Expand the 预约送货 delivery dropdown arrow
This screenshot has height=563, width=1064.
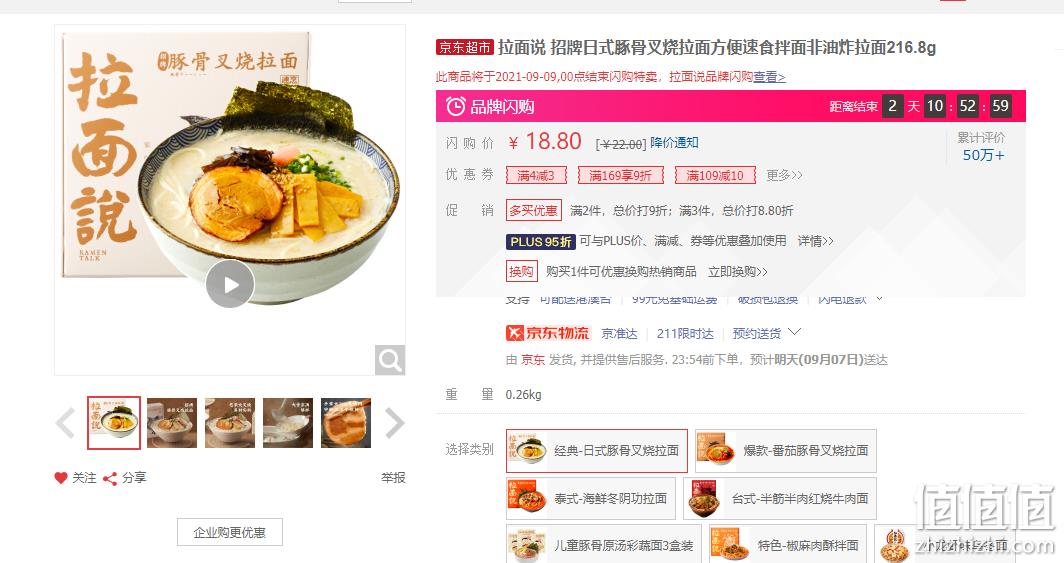coord(795,332)
